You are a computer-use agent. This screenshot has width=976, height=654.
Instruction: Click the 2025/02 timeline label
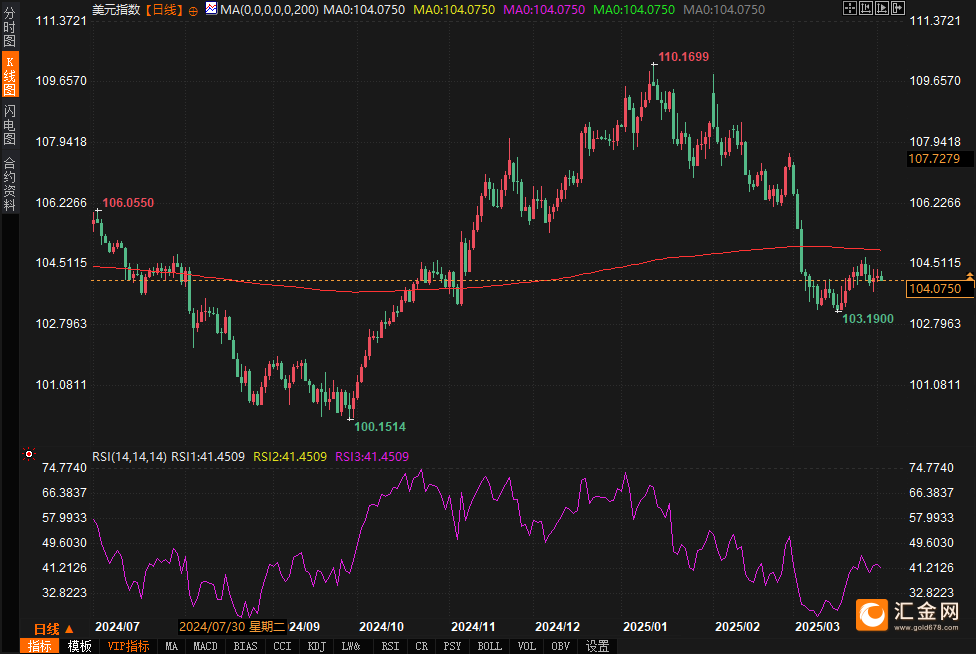pyautogui.click(x=738, y=627)
